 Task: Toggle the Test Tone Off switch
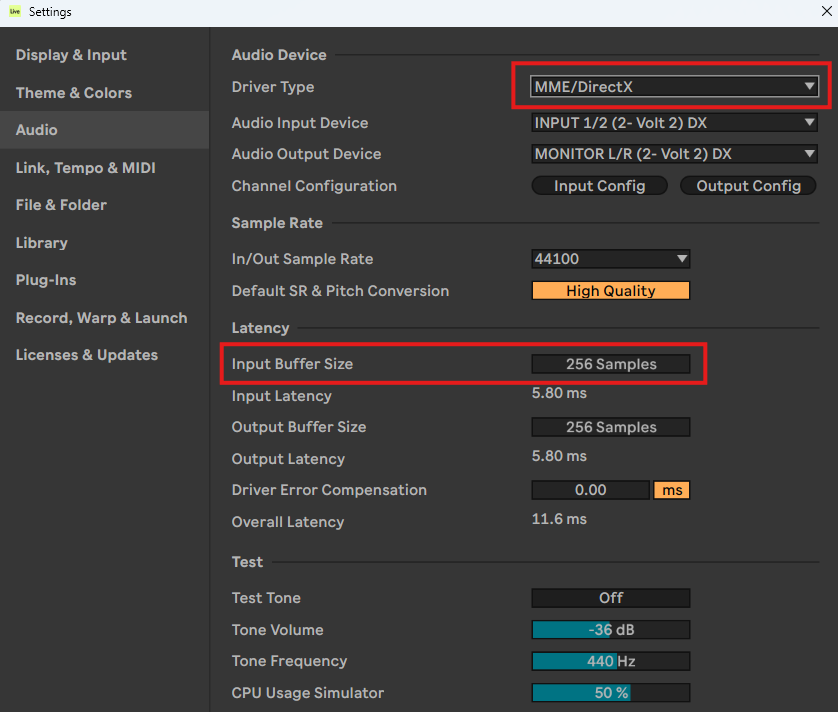point(611,598)
